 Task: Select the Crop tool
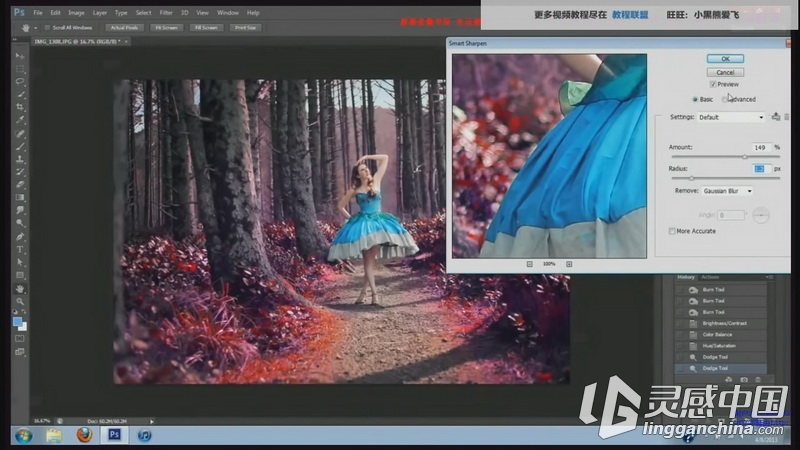[20, 107]
